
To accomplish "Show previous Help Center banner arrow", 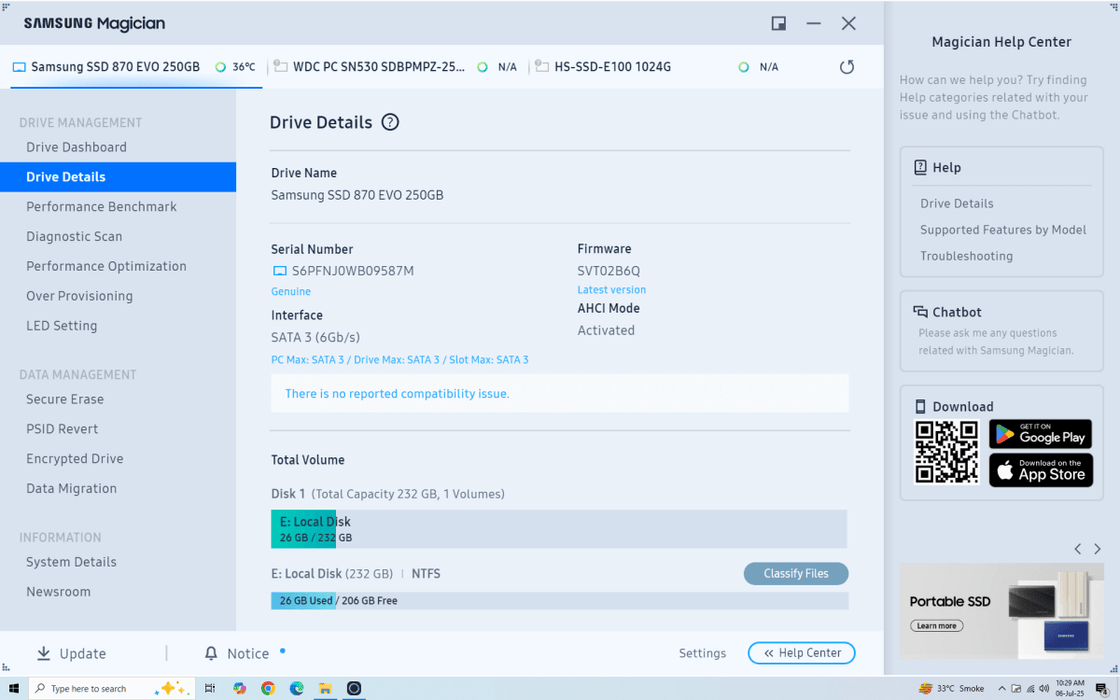I will tap(1077, 549).
